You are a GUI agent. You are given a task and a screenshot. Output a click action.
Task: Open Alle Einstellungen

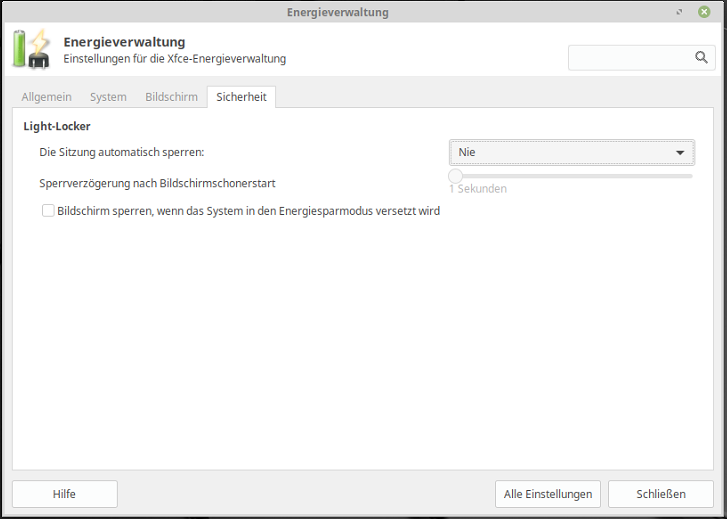click(548, 494)
